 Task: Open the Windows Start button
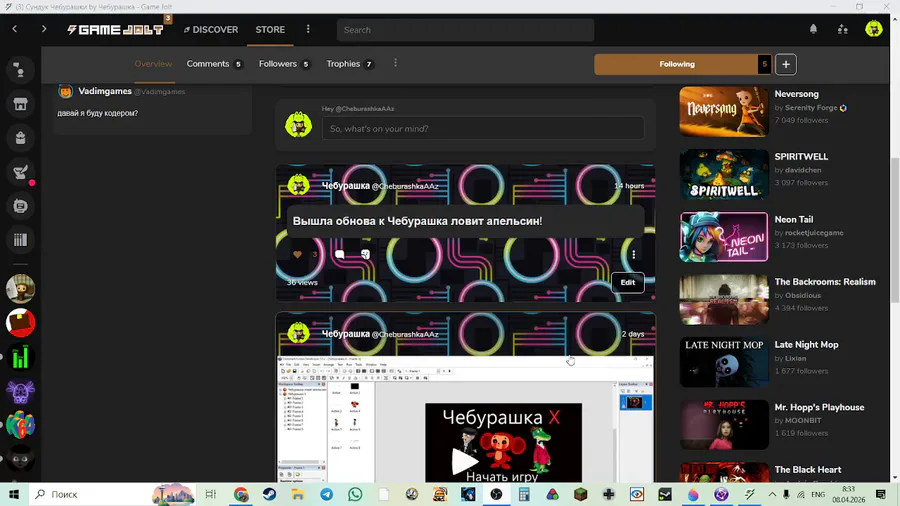click(14, 494)
